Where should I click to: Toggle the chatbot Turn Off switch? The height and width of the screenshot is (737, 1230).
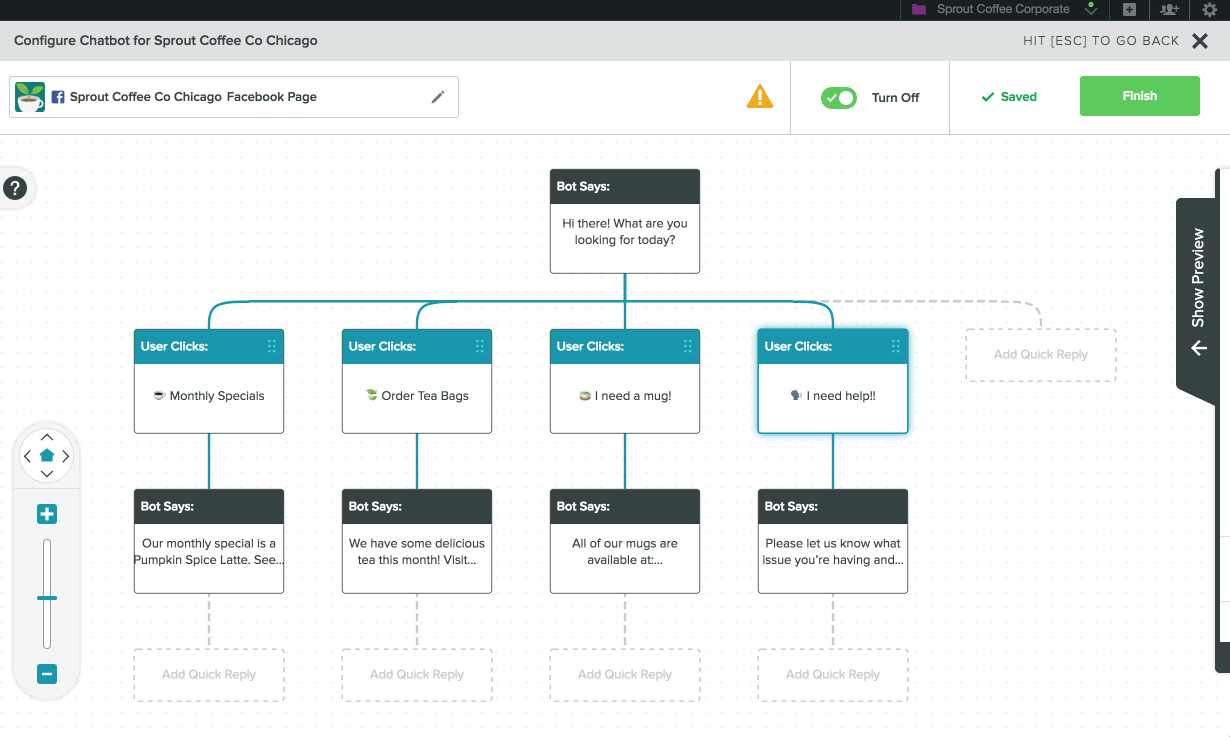click(x=839, y=97)
